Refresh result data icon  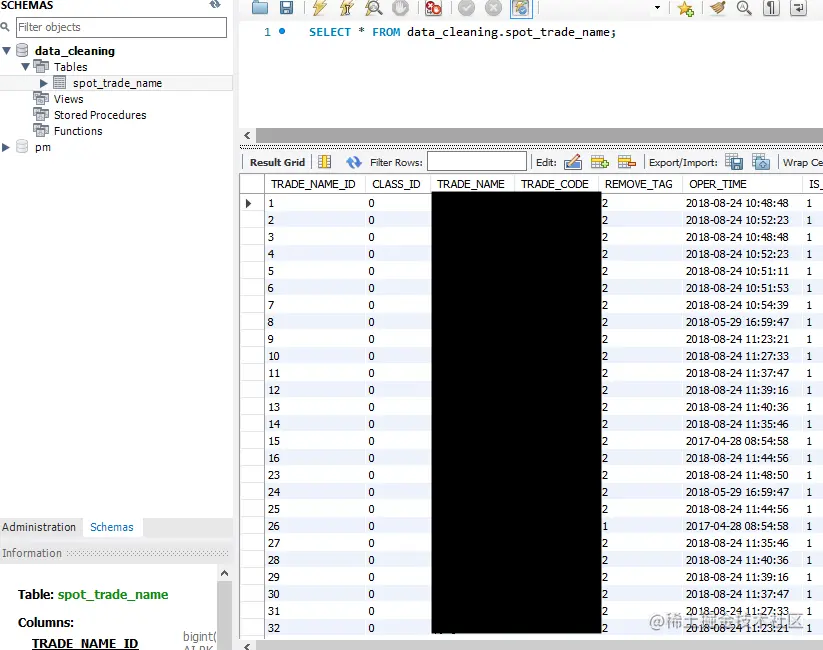tap(354, 162)
